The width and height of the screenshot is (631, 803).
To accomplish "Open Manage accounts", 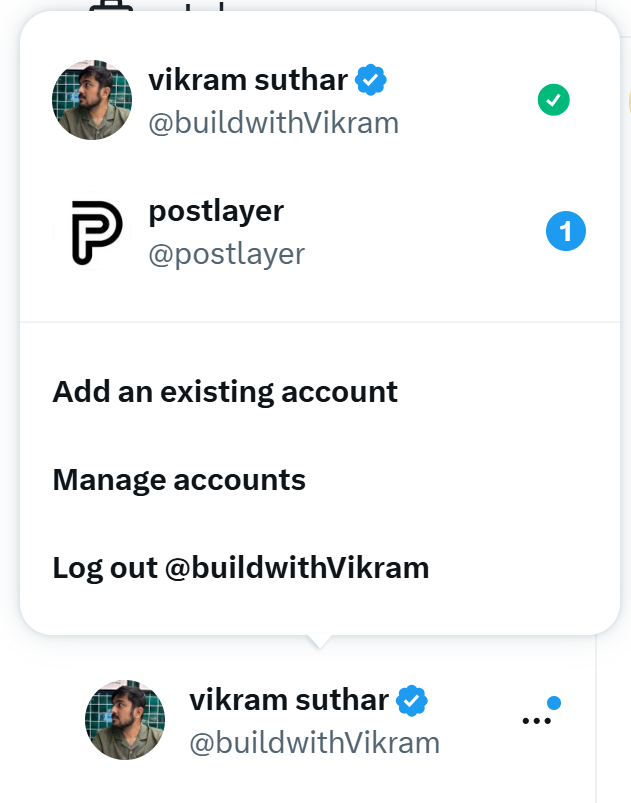I will (179, 480).
